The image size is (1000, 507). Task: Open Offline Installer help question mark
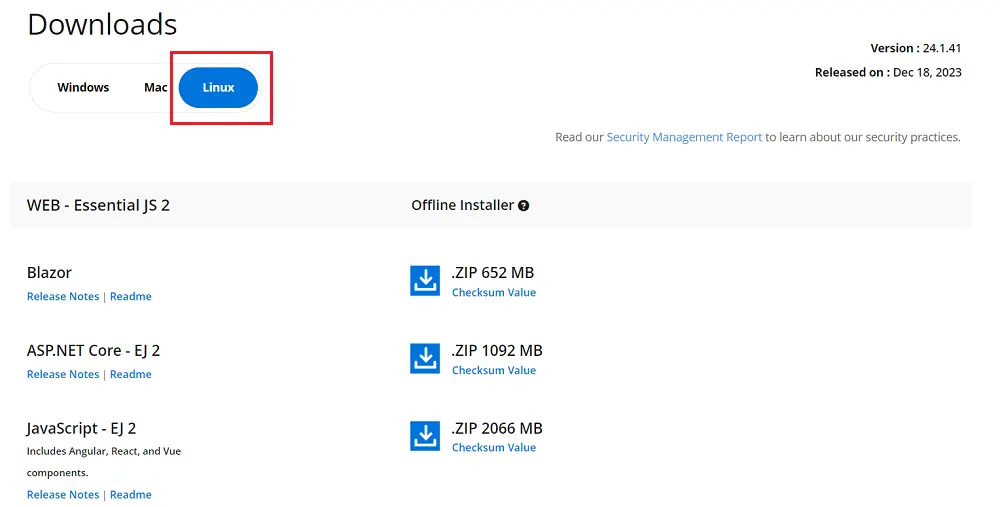click(x=524, y=205)
